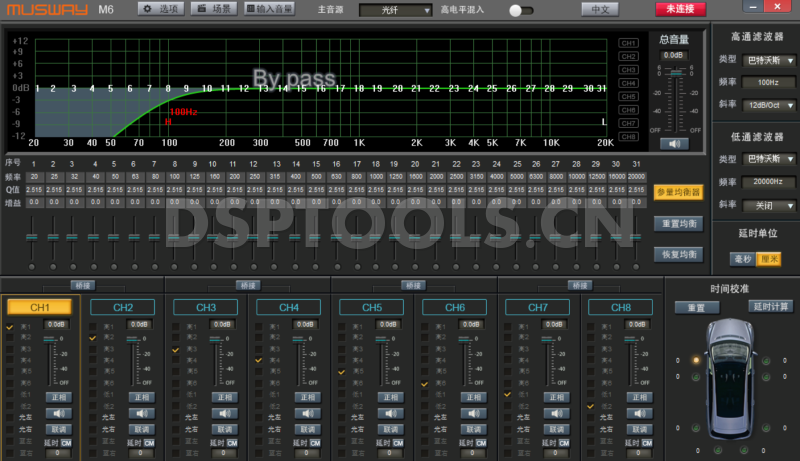Mute CH2 with its speaker icon
The width and height of the screenshot is (800, 461).
coord(142,413)
